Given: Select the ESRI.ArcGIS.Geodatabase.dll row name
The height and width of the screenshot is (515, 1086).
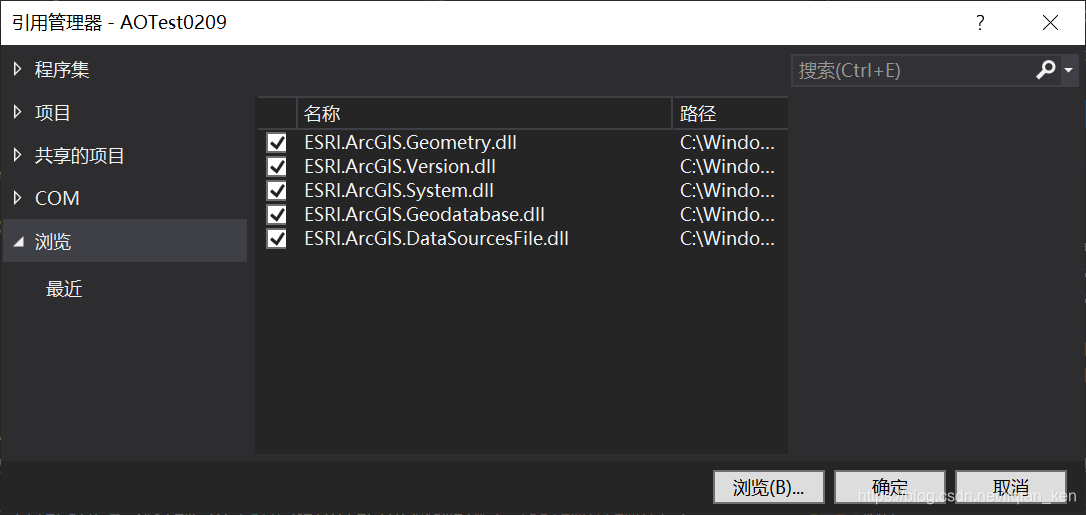Looking at the screenshot, I should pos(425,215).
